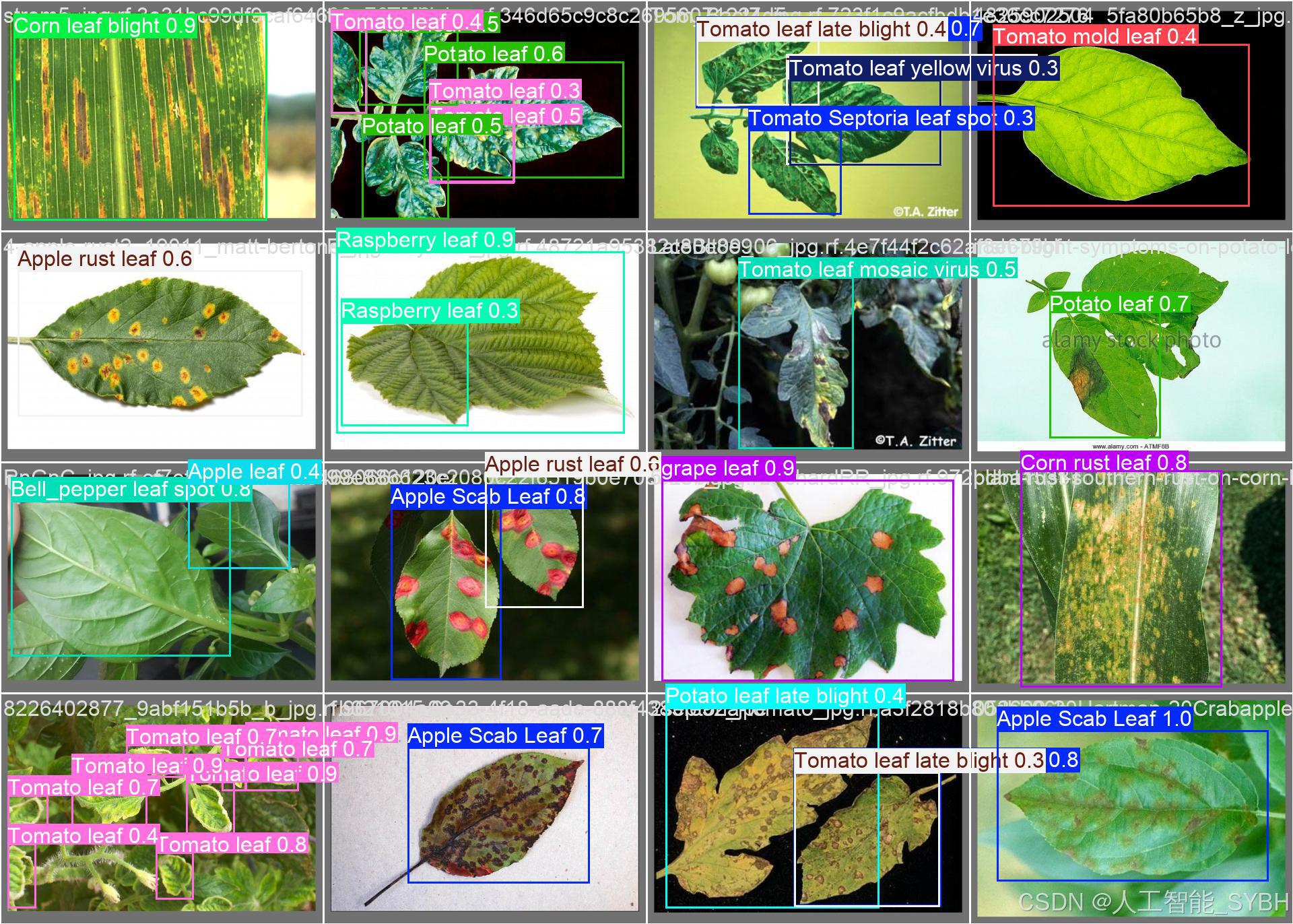Image resolution: width=1293 pixels, height=924 pixels.
Task: Select the Potato leaf 0.7 label
Action: coord(1119,304)
